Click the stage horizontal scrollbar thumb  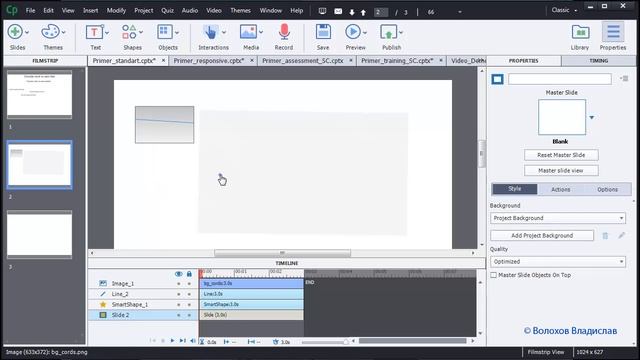pyautogui.click(x=282, y=253)
